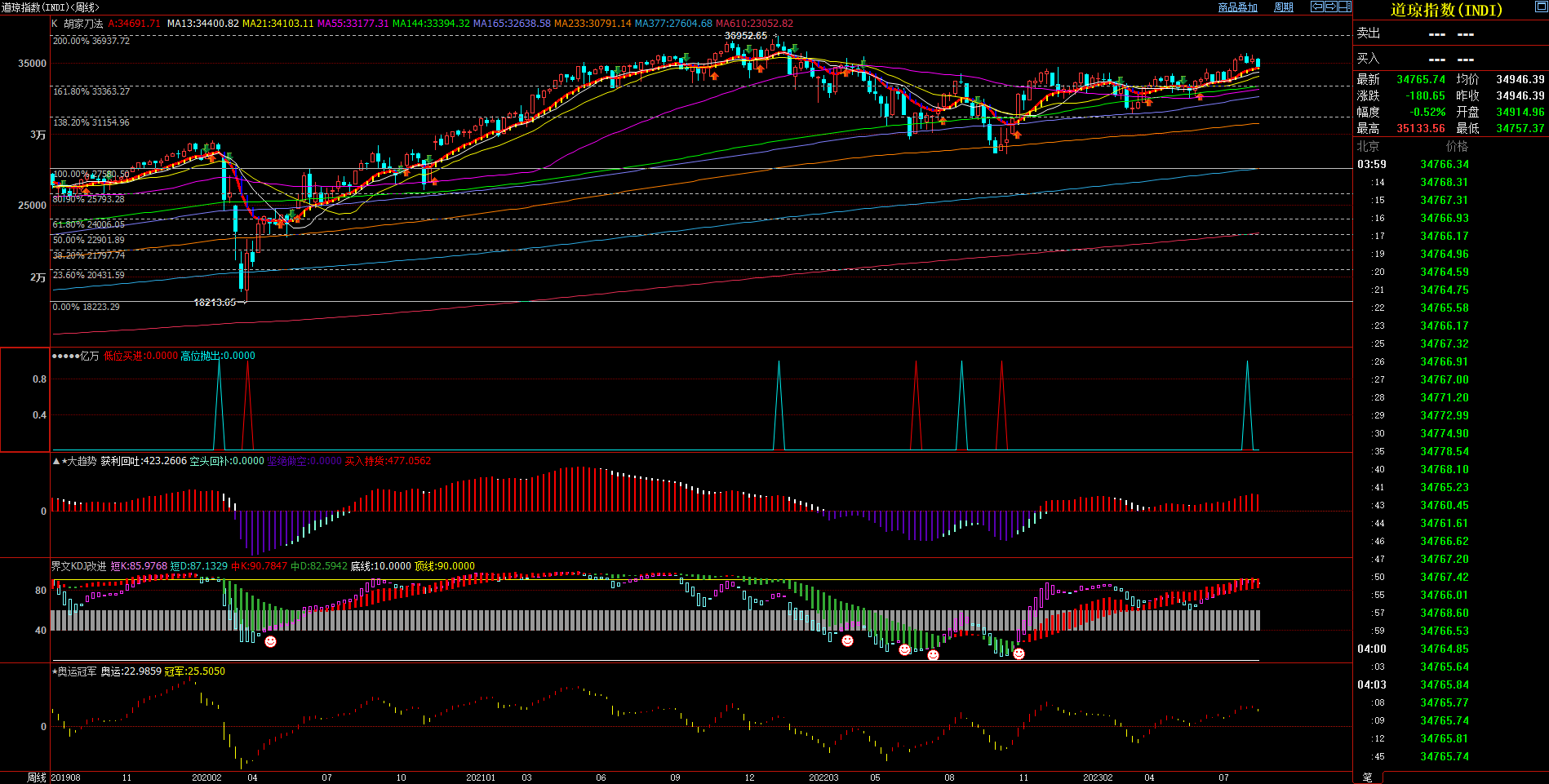Open the 周期 period selector link

(1284, 7)
